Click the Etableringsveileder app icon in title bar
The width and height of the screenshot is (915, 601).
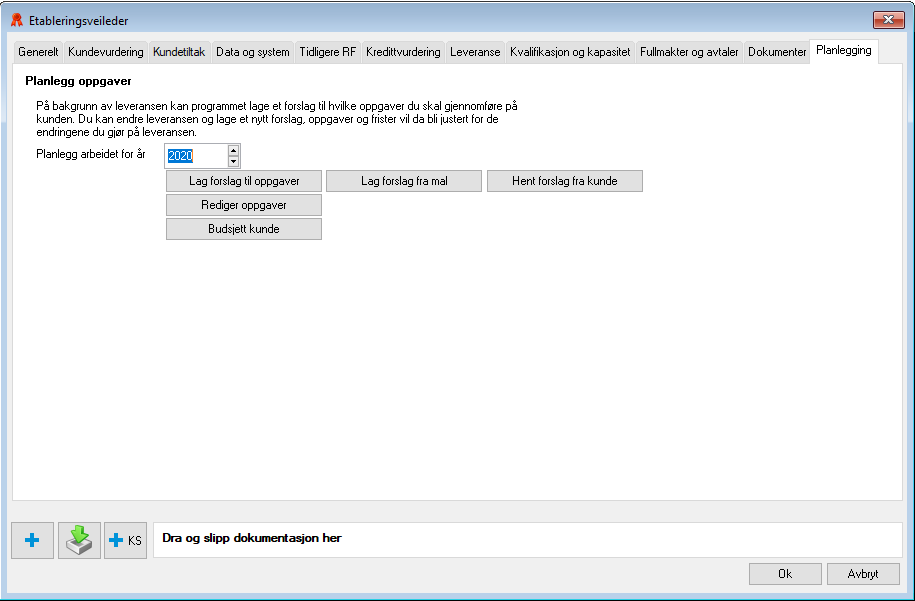(17, 20)
